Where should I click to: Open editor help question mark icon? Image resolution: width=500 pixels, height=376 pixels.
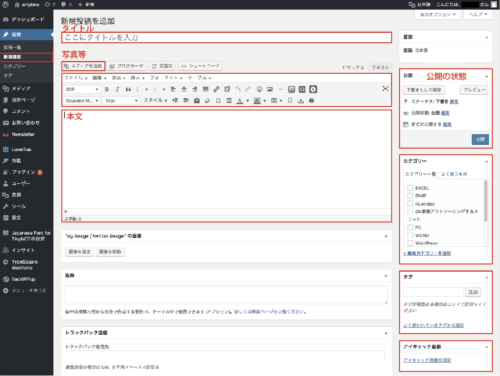(x=311, y=100)
